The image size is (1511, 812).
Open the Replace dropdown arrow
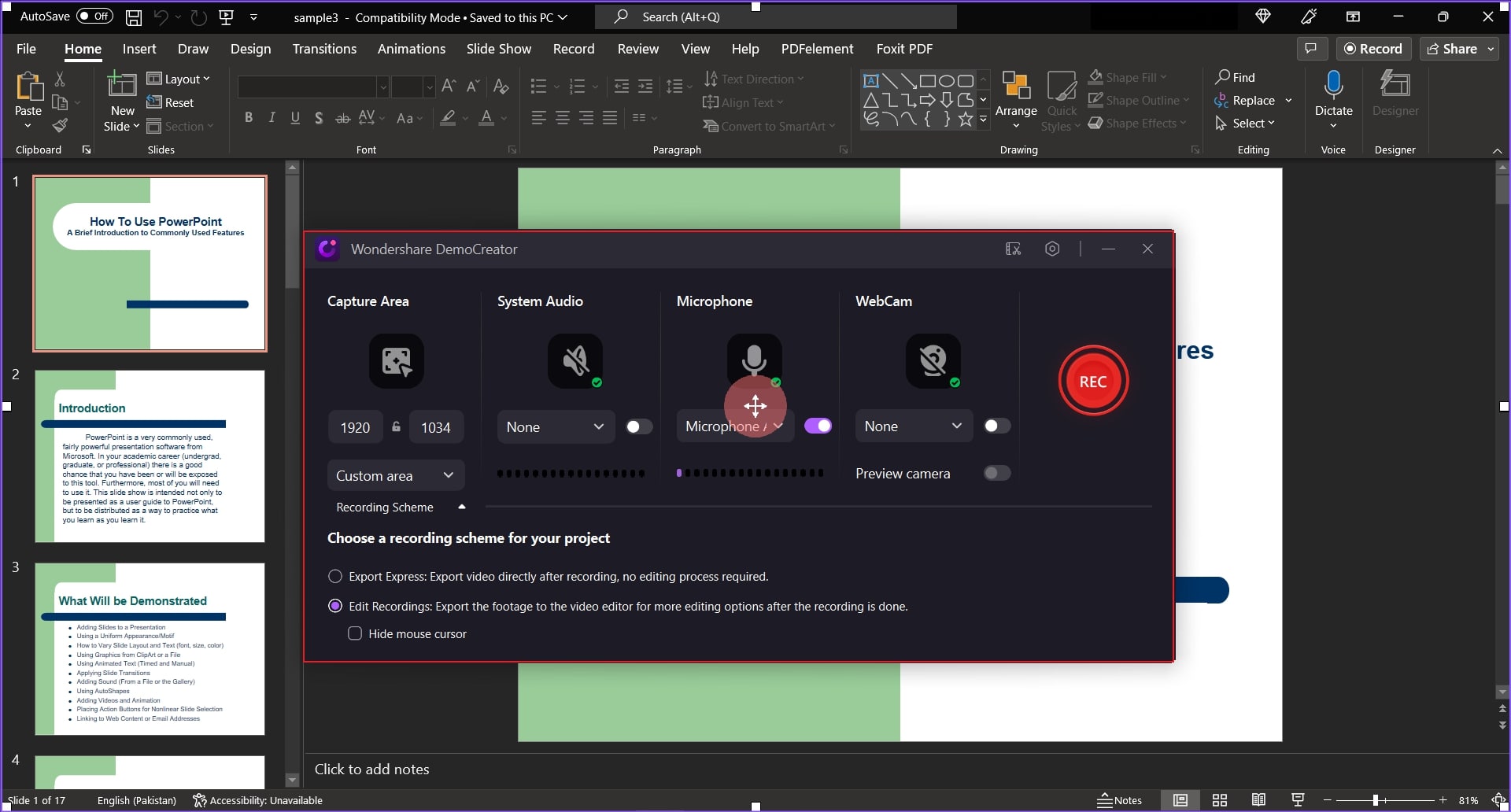point(1288,101)
